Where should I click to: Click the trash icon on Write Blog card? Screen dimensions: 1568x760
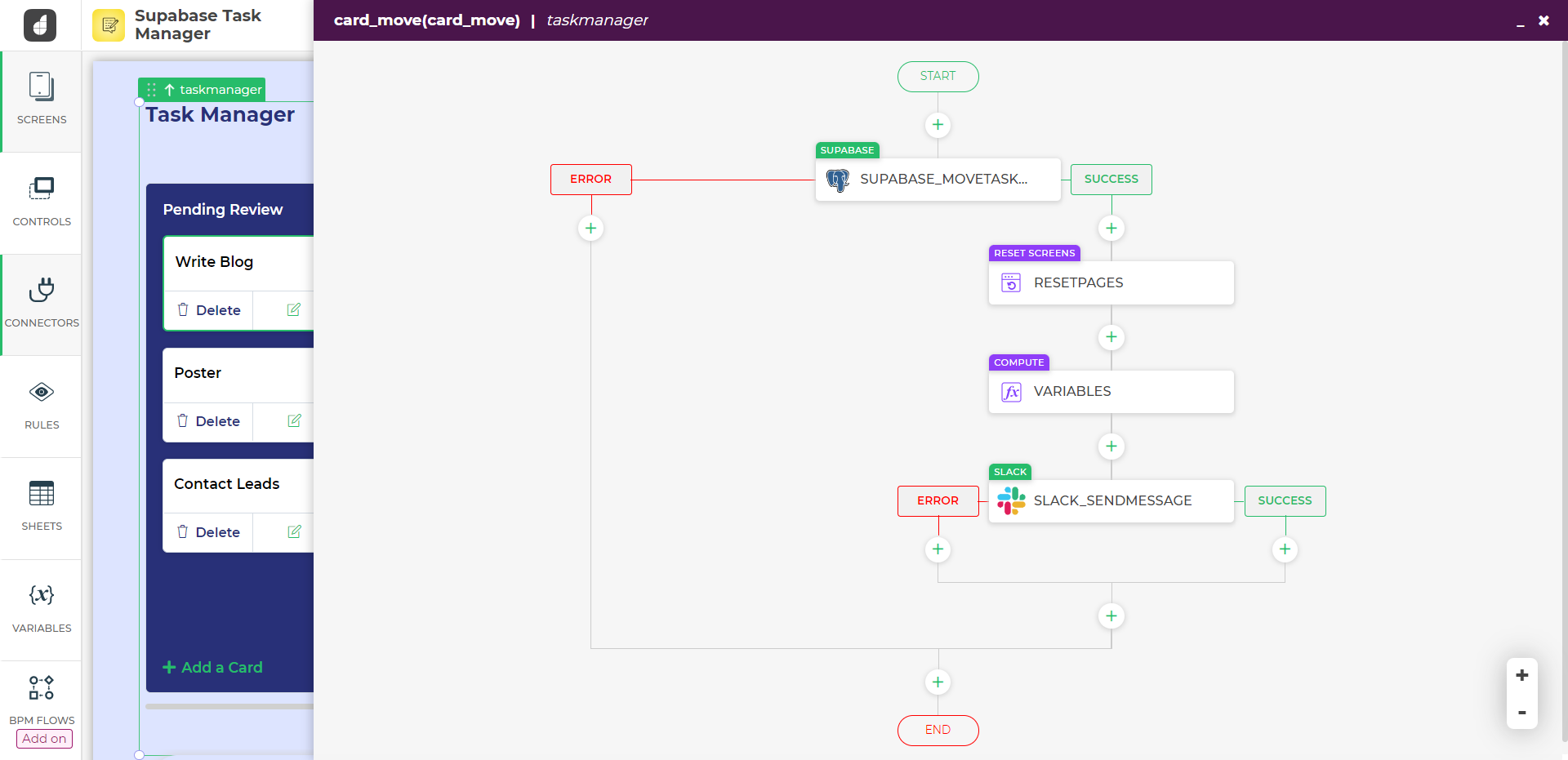[183, 310]
